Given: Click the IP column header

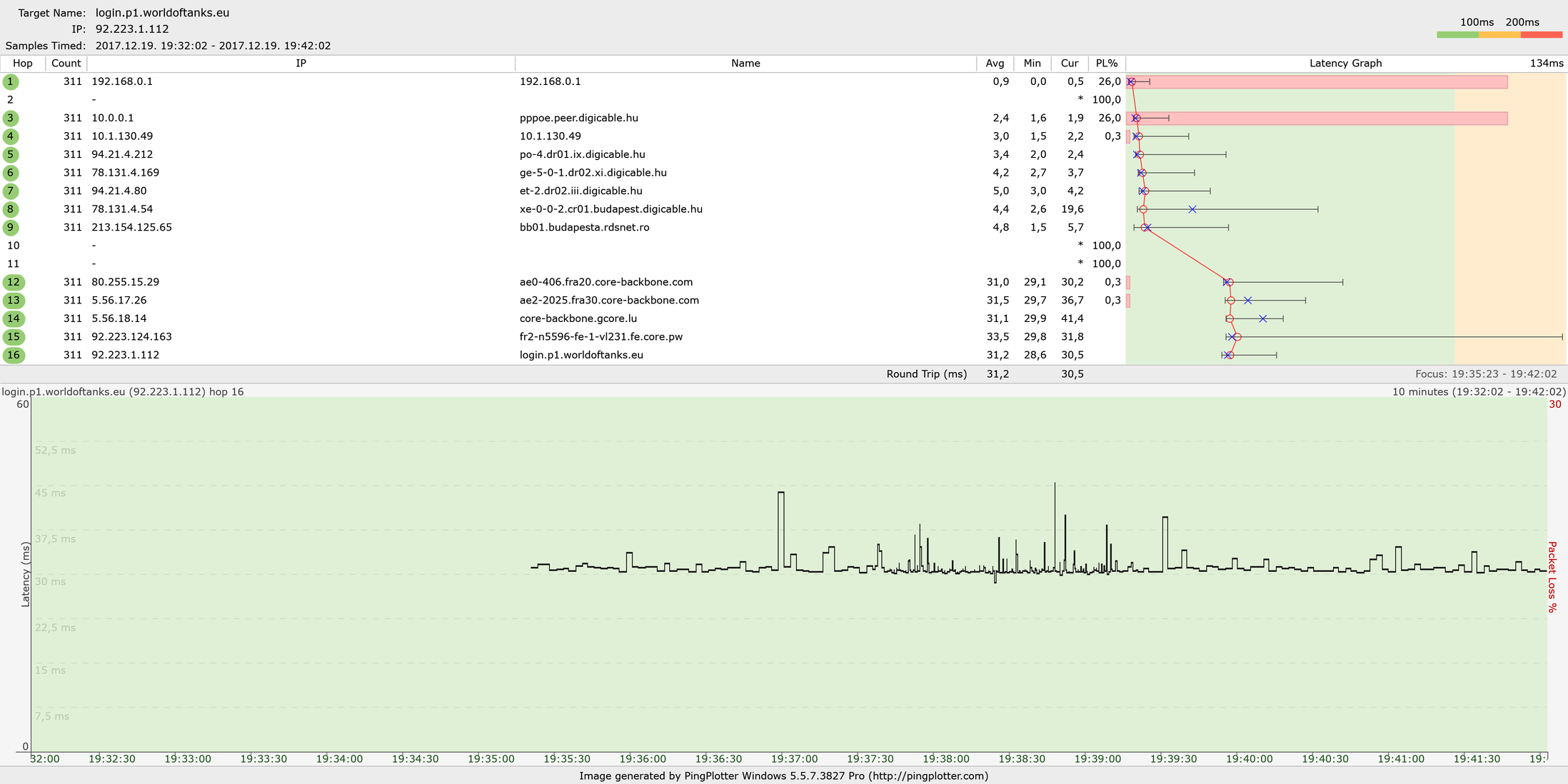Looking at the screenshot, I should coord(301,64).
